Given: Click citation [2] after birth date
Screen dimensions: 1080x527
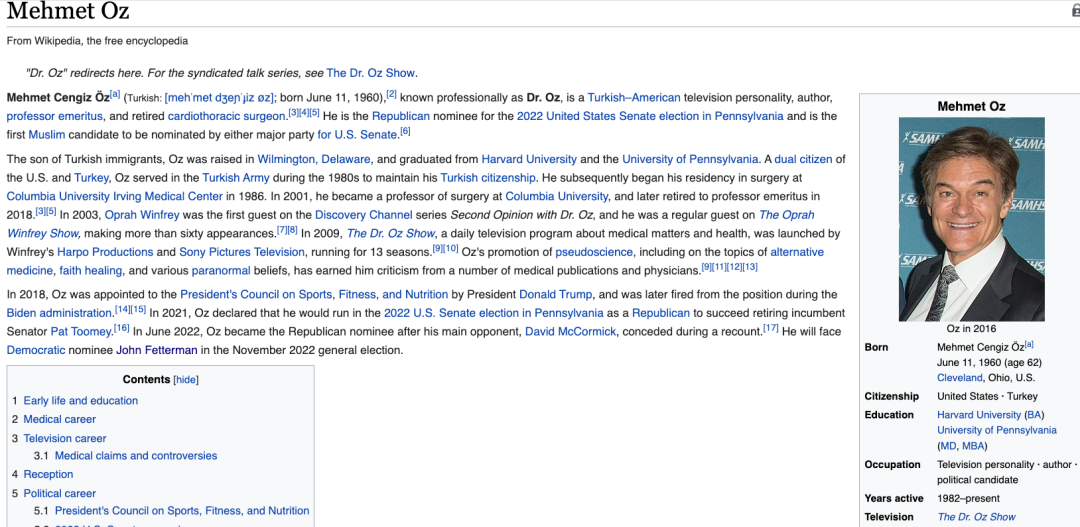Looking at the screenshot, I should click(x=391, y=94).
